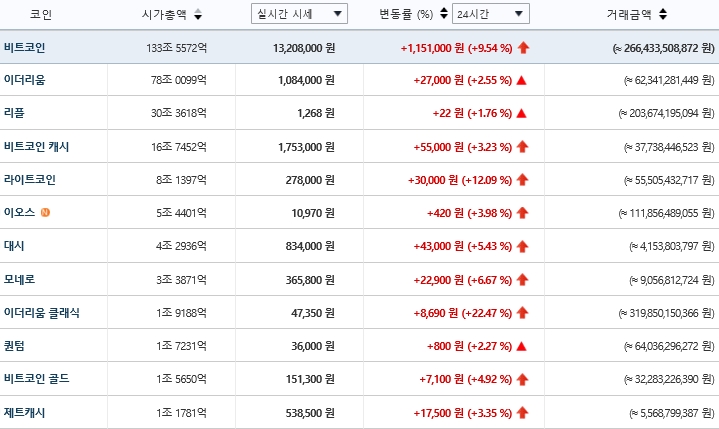Click the up arrow in 이더리움 클래식 row

523,313
